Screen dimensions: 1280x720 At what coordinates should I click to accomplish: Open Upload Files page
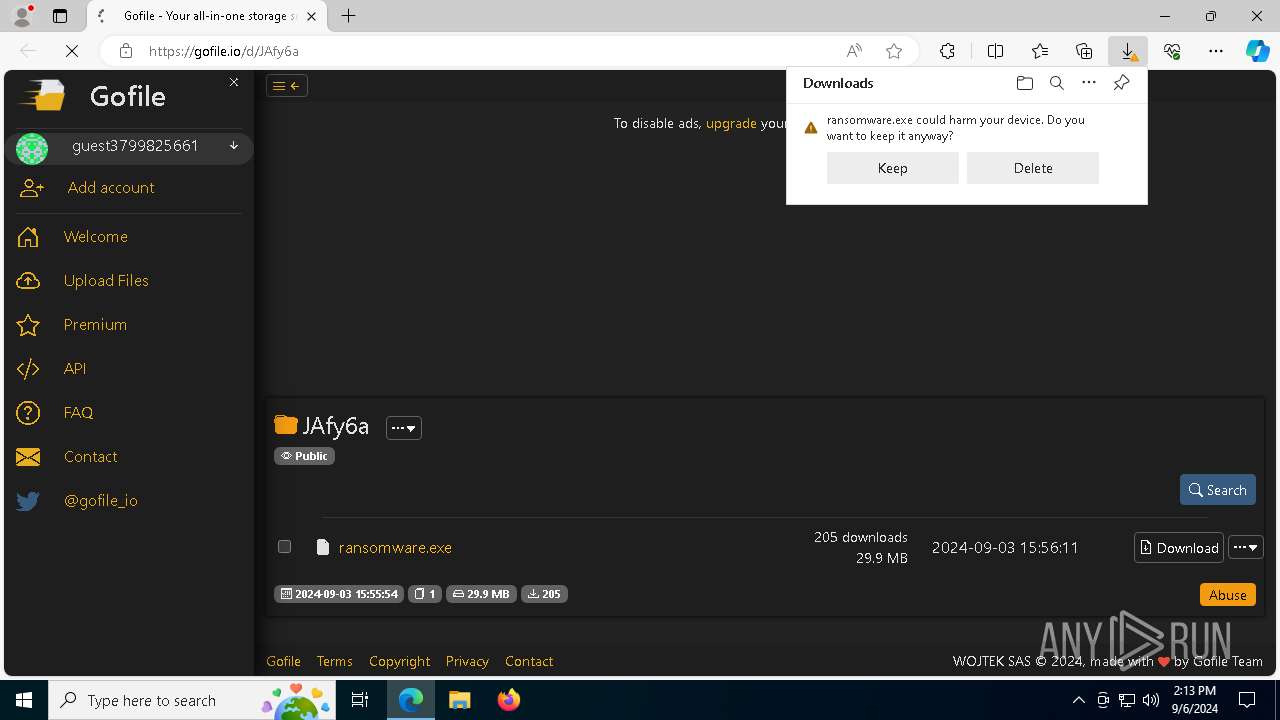pos(106,280)
